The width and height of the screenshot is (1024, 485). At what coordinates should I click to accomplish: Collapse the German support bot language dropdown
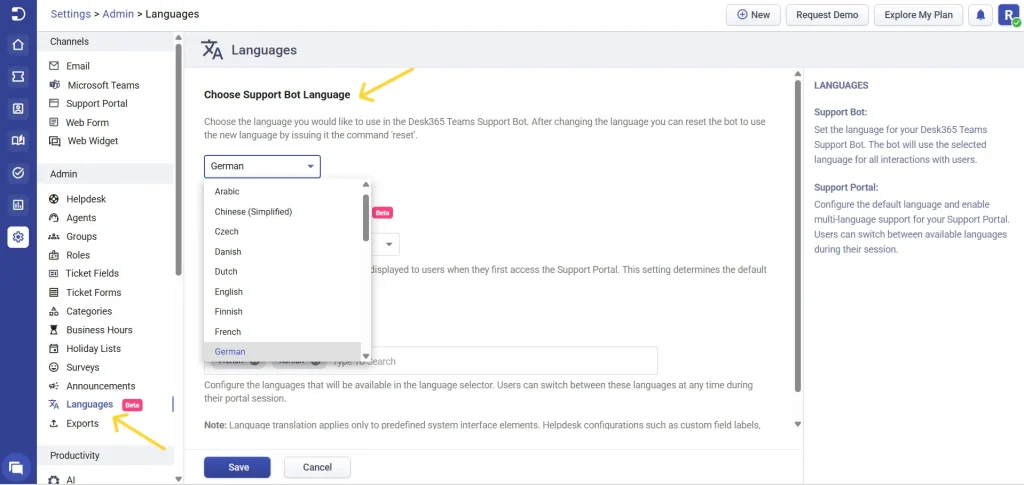coord(263,166)
